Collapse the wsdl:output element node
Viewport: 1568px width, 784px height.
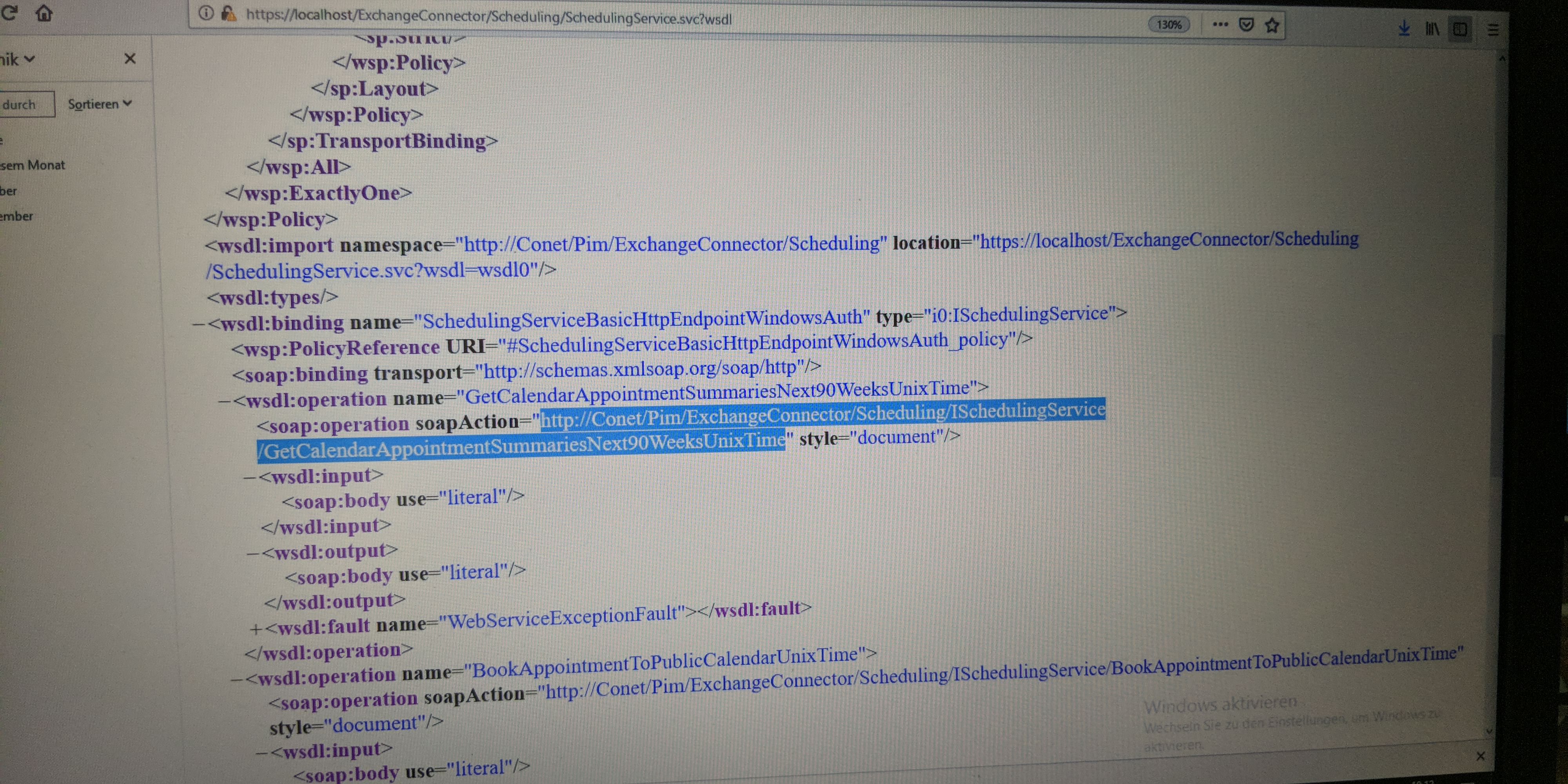coord(252,554)
